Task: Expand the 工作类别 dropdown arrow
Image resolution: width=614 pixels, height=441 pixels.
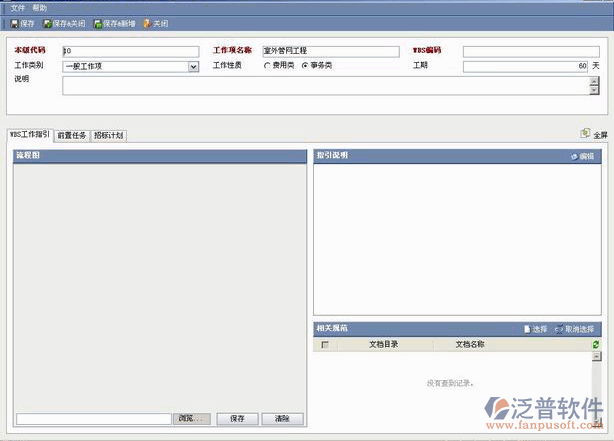Action: pyautogui.click(x=193, y=67)
